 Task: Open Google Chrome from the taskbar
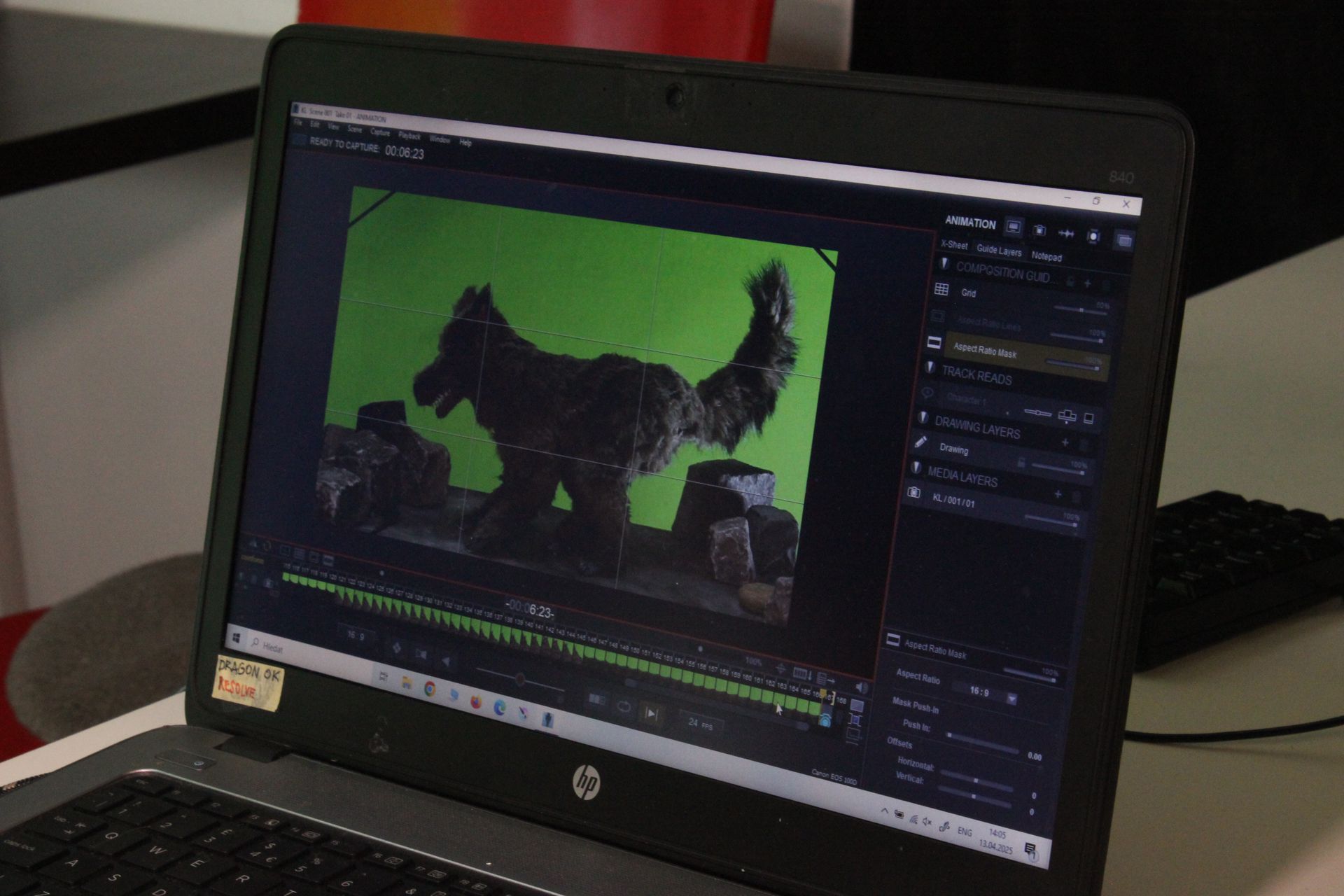pyautogui.click(x=430, y=689)
